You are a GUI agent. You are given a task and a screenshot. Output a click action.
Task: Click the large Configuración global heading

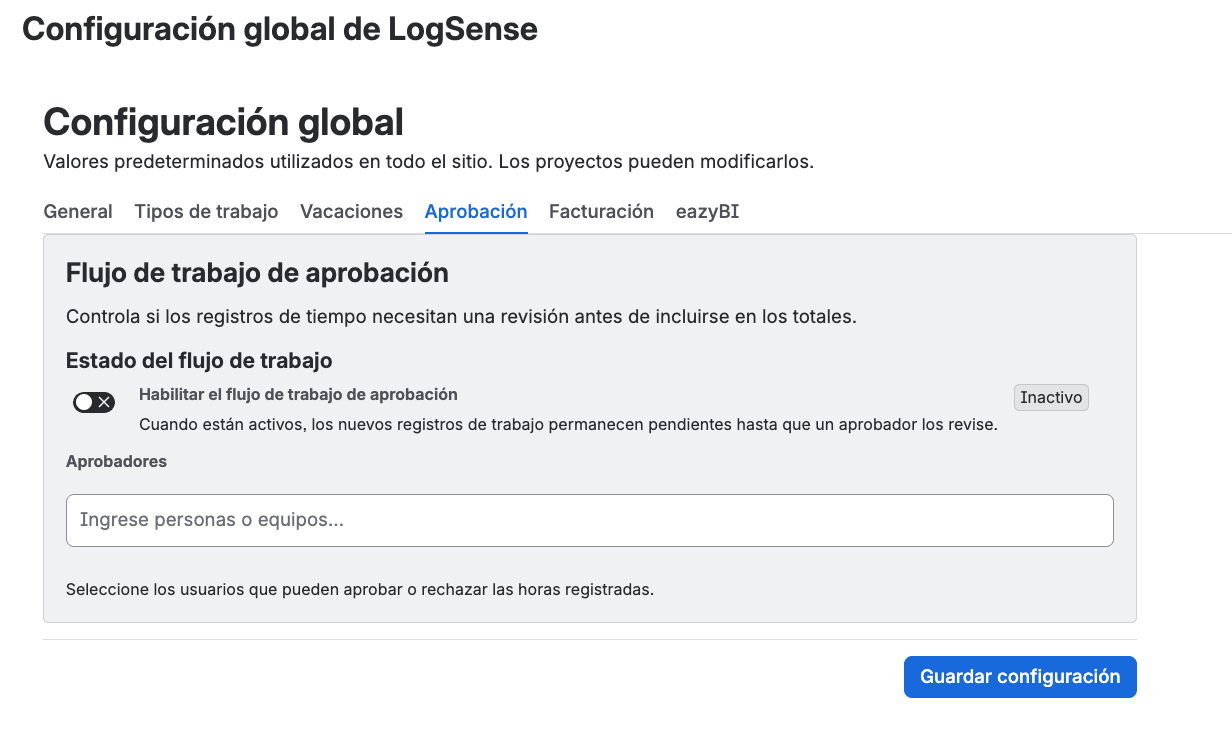click(224, 122)
